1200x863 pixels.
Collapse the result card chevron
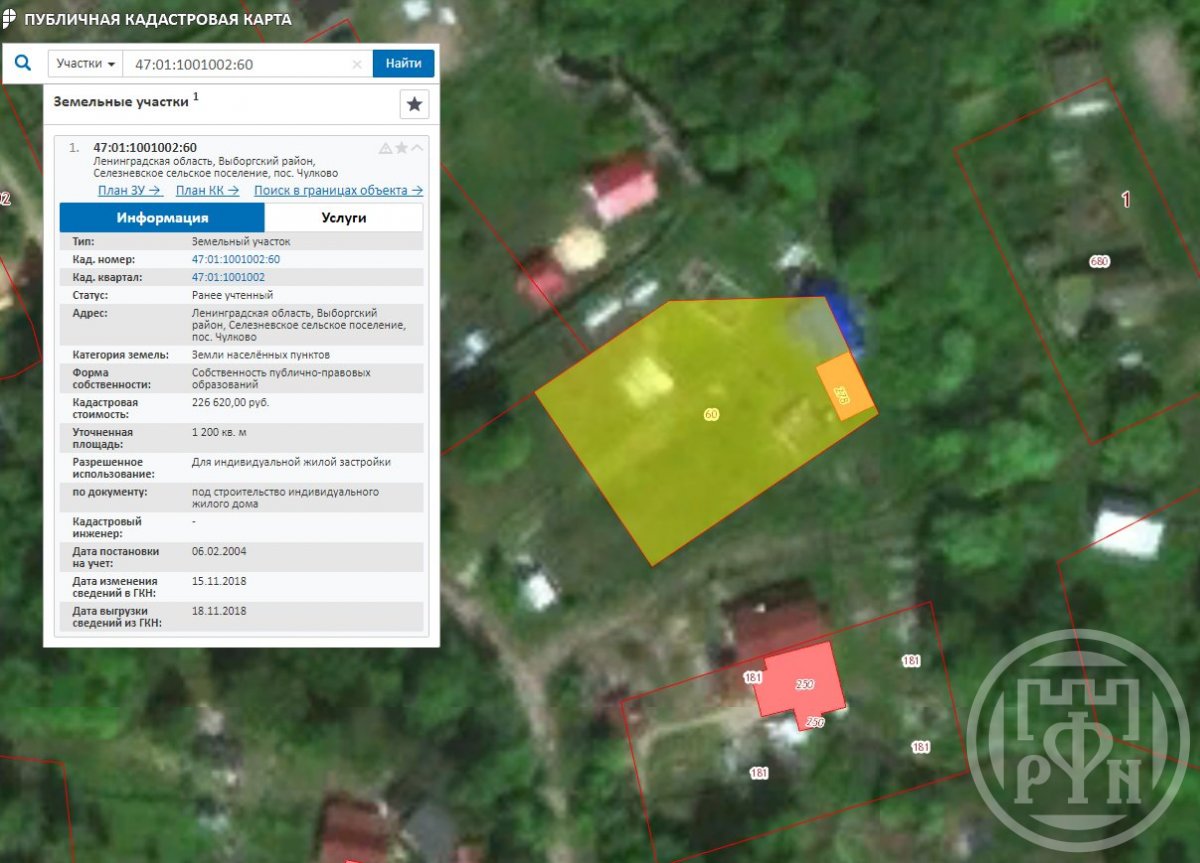coord(417,148)
